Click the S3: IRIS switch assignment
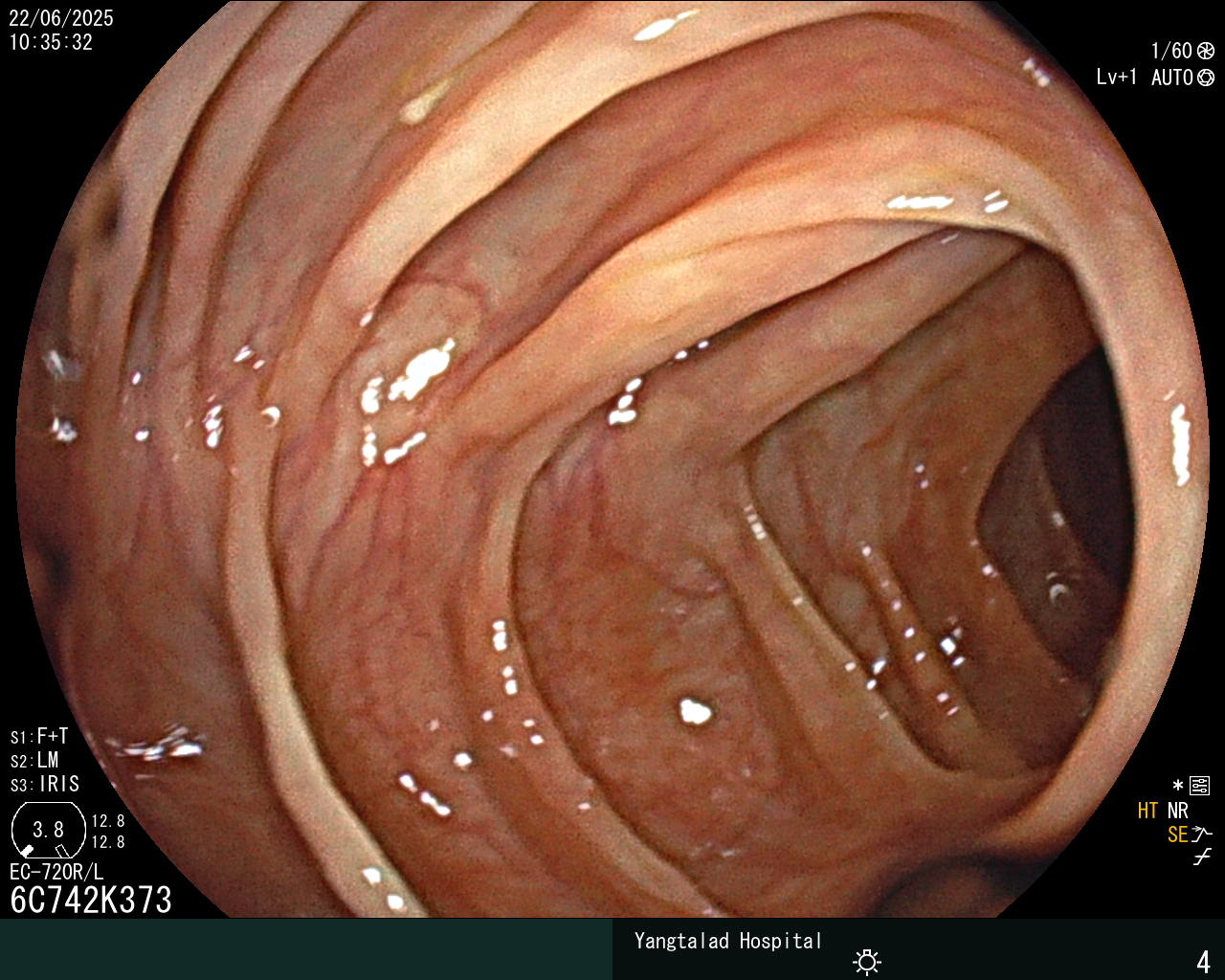 click(x=45, y=785)
